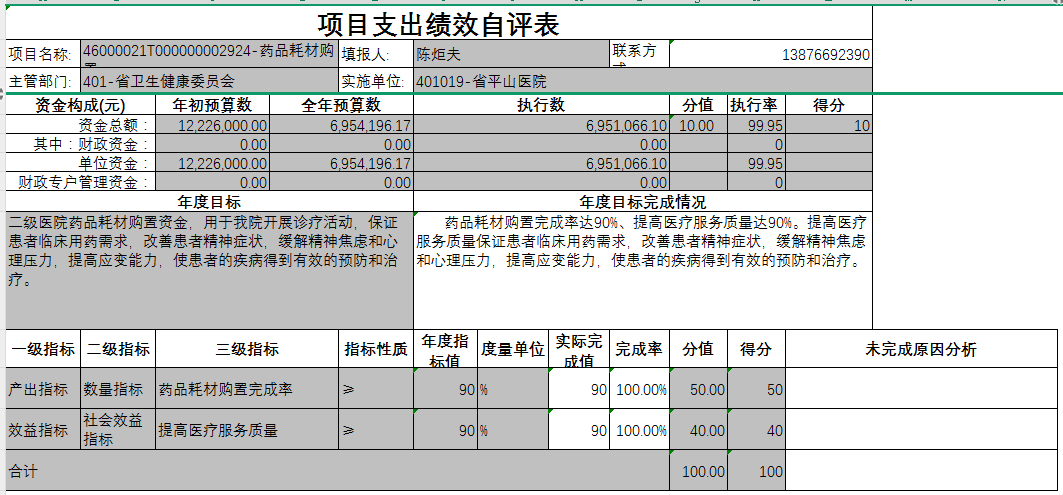Select the 药品耗材购置完成率 indicator cell
1063x495 pixels.
247,389
